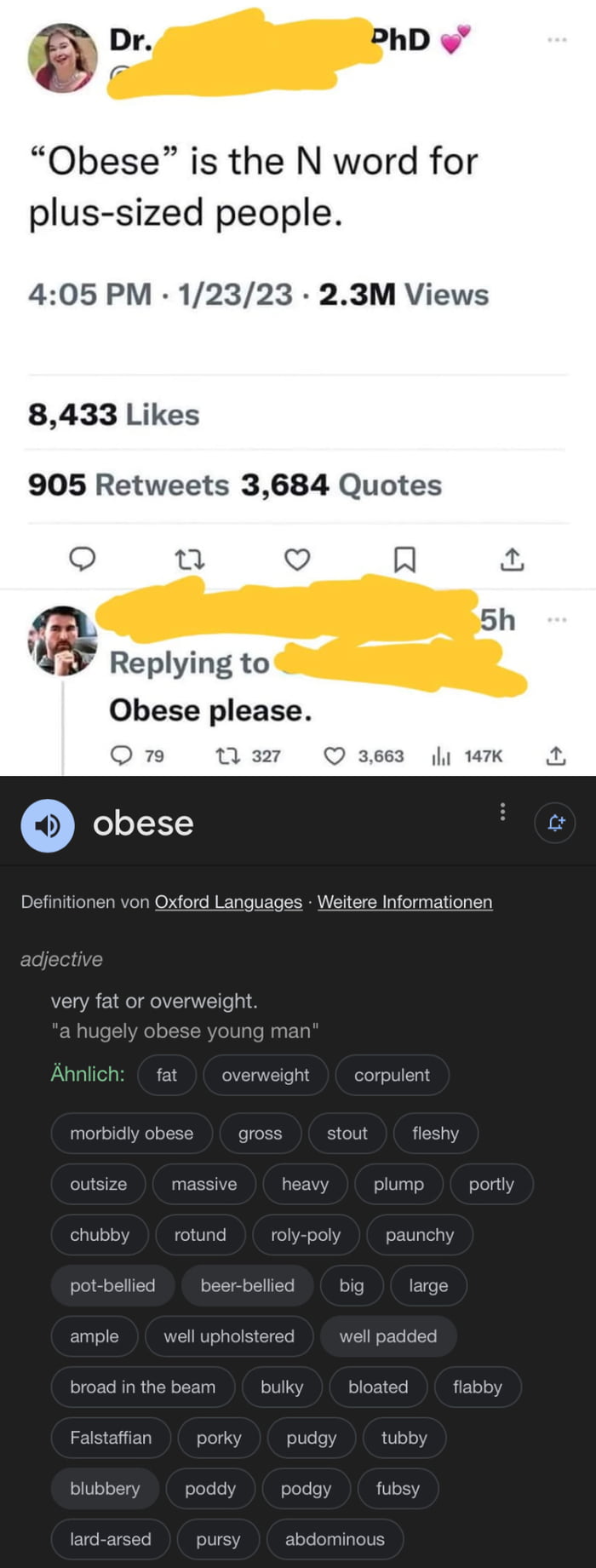The width and height of the screenshot is (596, 1568).
Task: Select the fat synonym chip
Action: (x=167, y=1075)
